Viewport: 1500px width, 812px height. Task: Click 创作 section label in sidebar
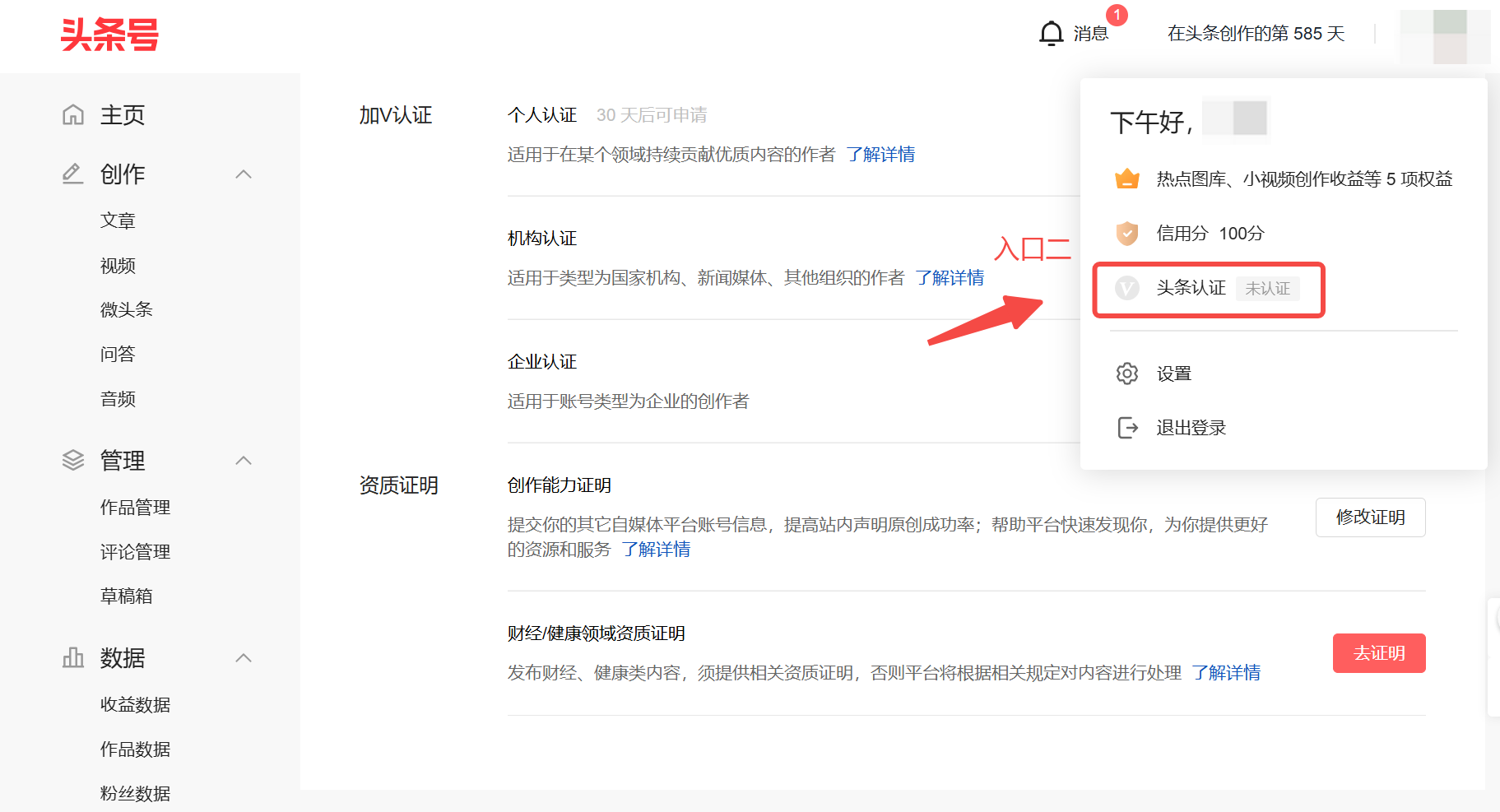tap(123, 174)
